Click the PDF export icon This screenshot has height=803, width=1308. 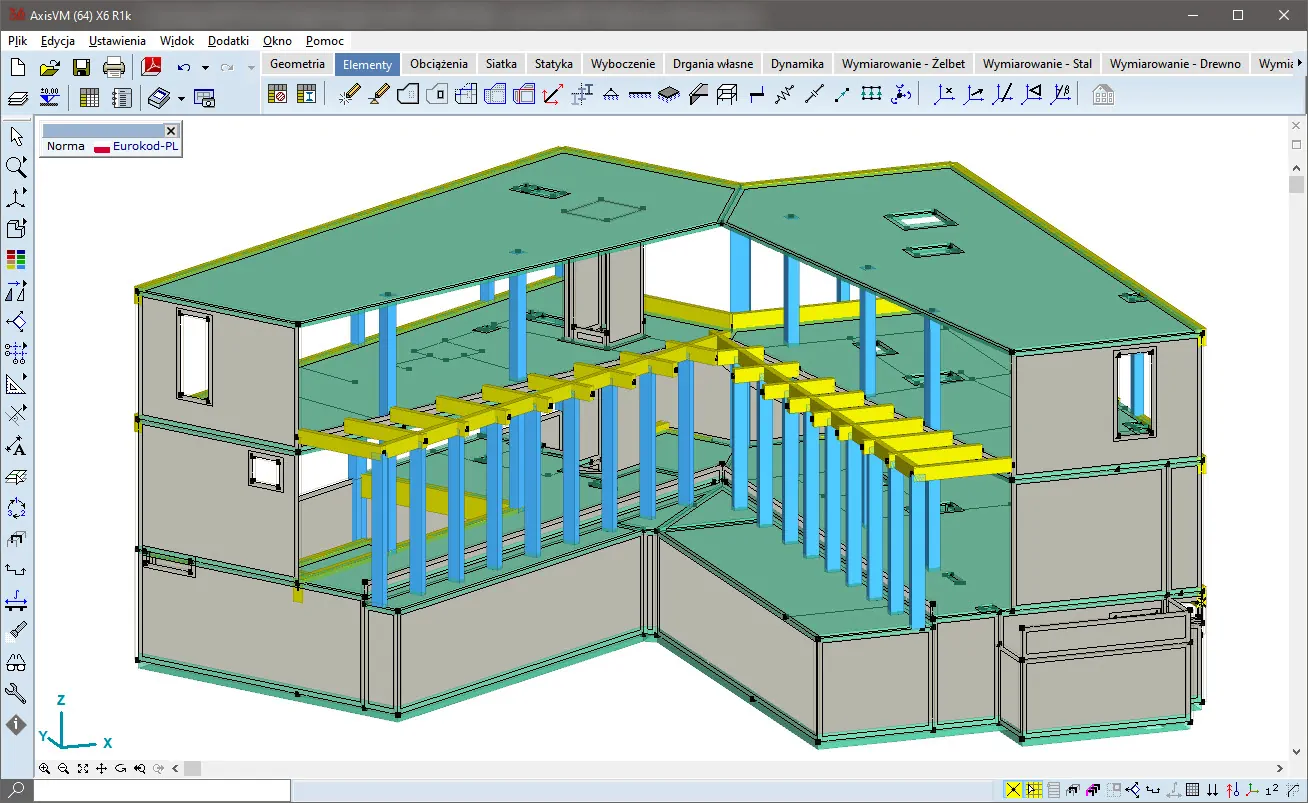(x=151, y=67)
